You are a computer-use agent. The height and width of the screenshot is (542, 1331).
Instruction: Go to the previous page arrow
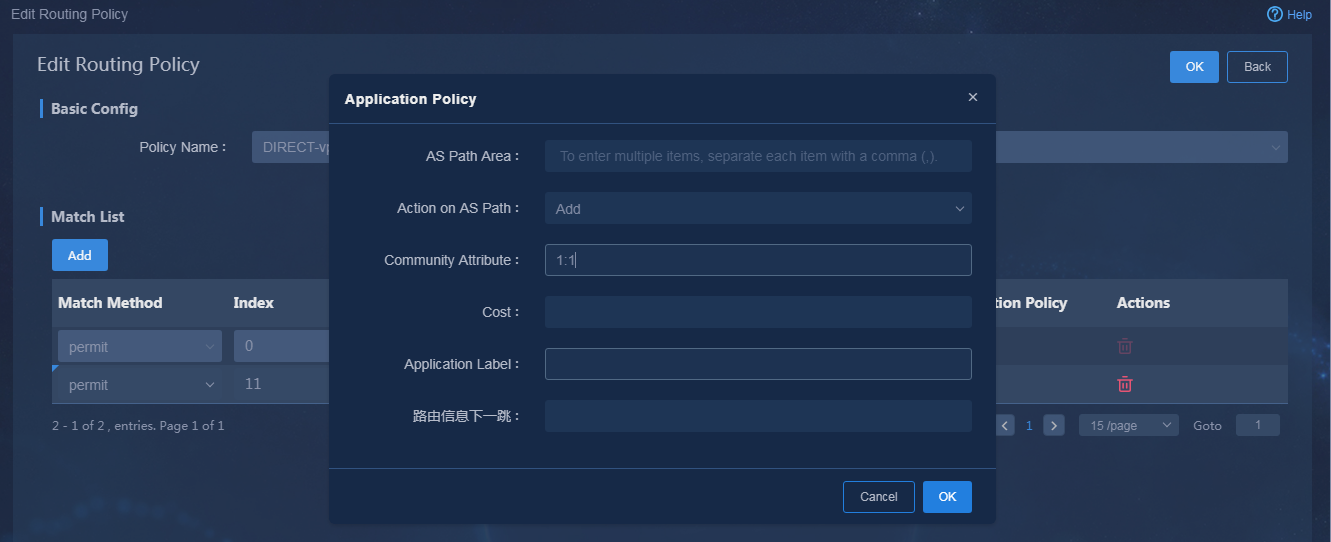(1006, 425)
